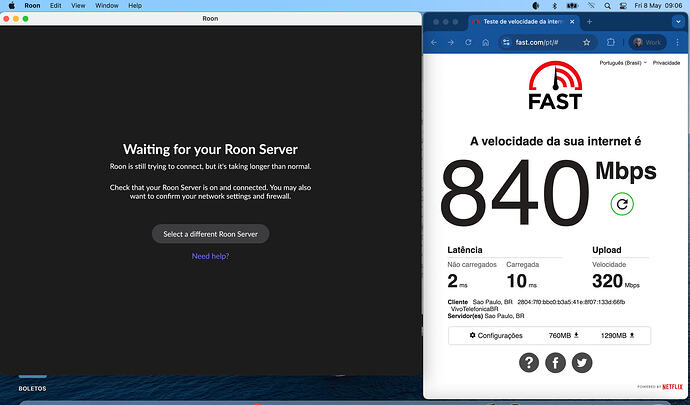Bookmark this page with star icon
Screen dimensions: 690x405
(x=586, y=42)
